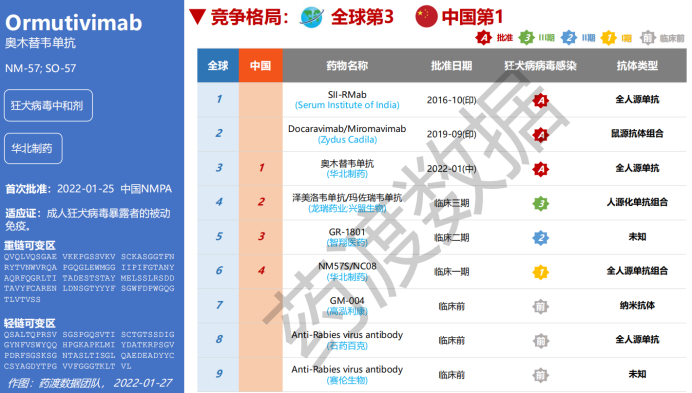This screenshot has width=692, height=393.
Task: Click the 2016-10(印) approval date
Action: tap(451, 100)
